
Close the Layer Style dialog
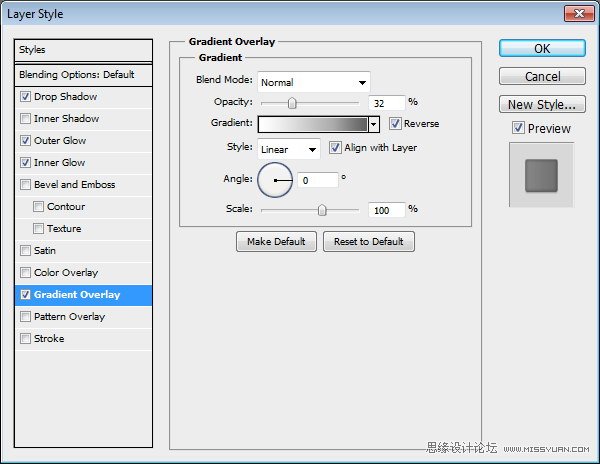click(579, 14)
